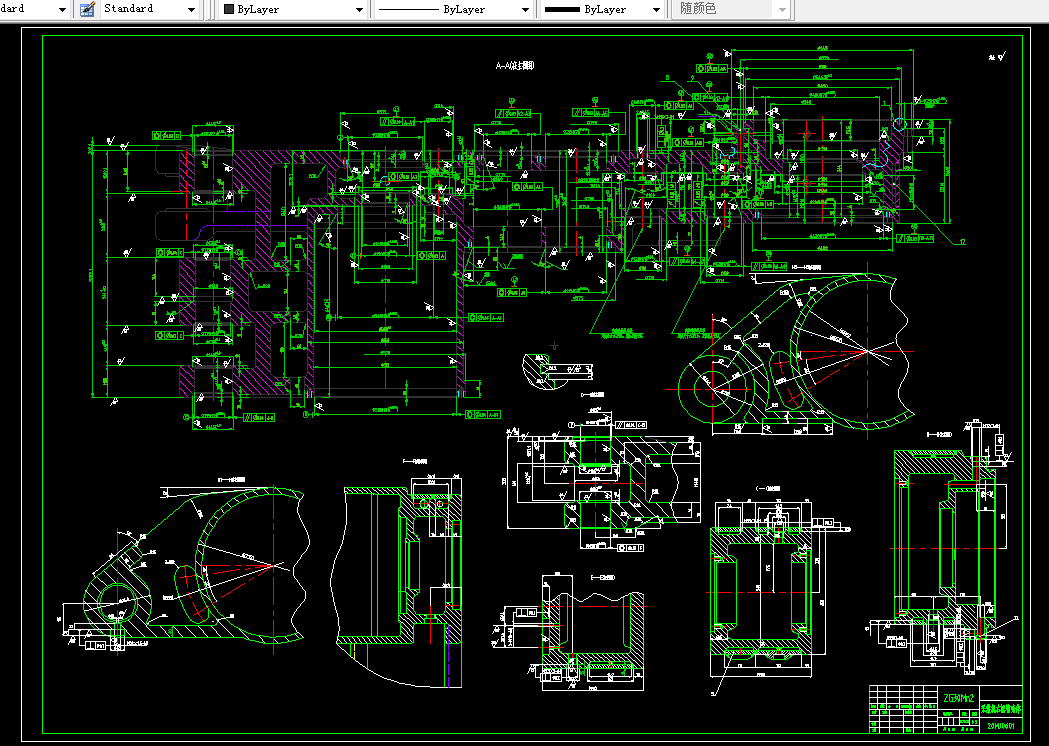Open the ByLayer color control dropdown
The height and width of the screenshot is (746, 1049).
293,9
